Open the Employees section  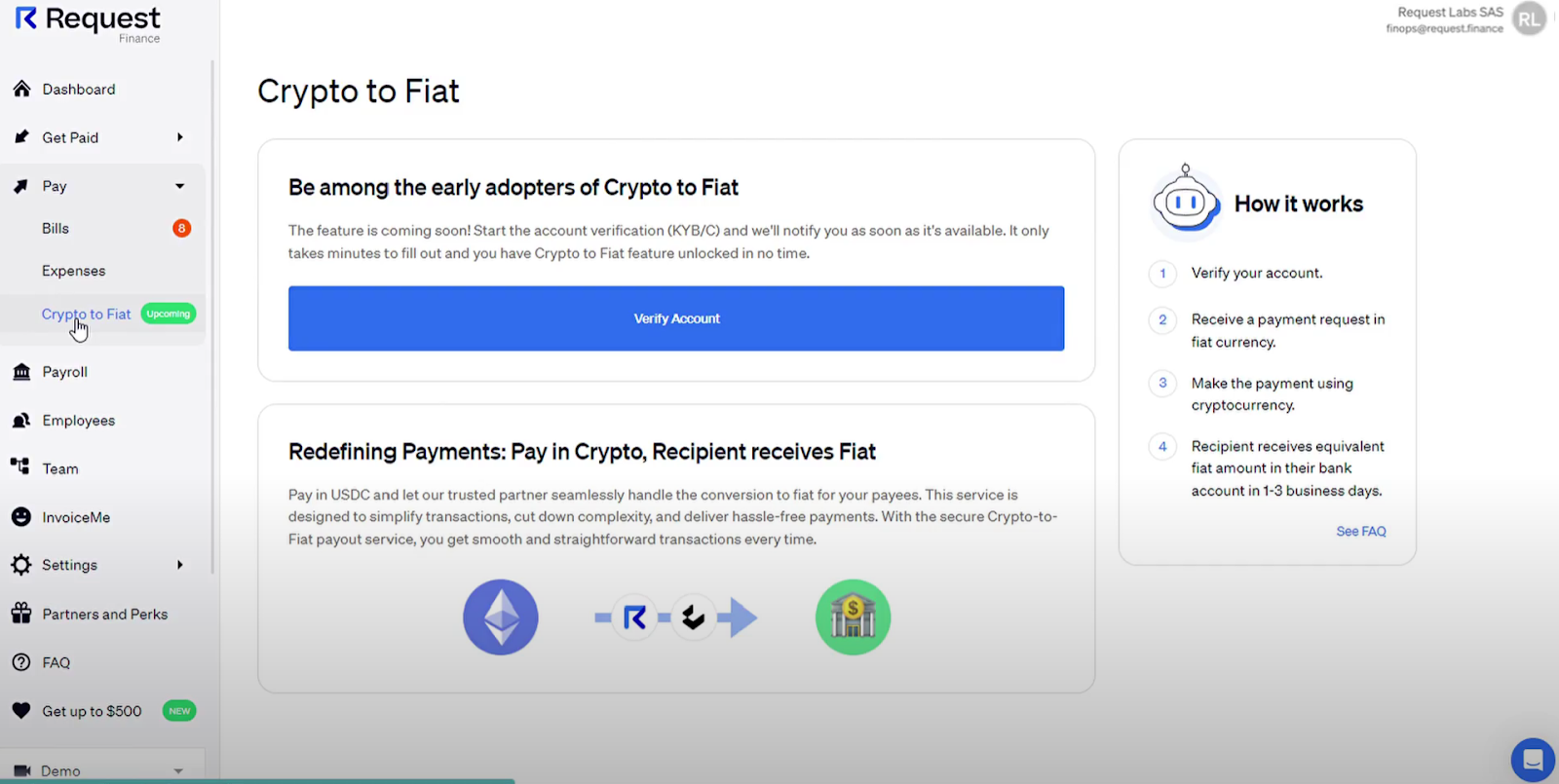(x=79, y=421)
